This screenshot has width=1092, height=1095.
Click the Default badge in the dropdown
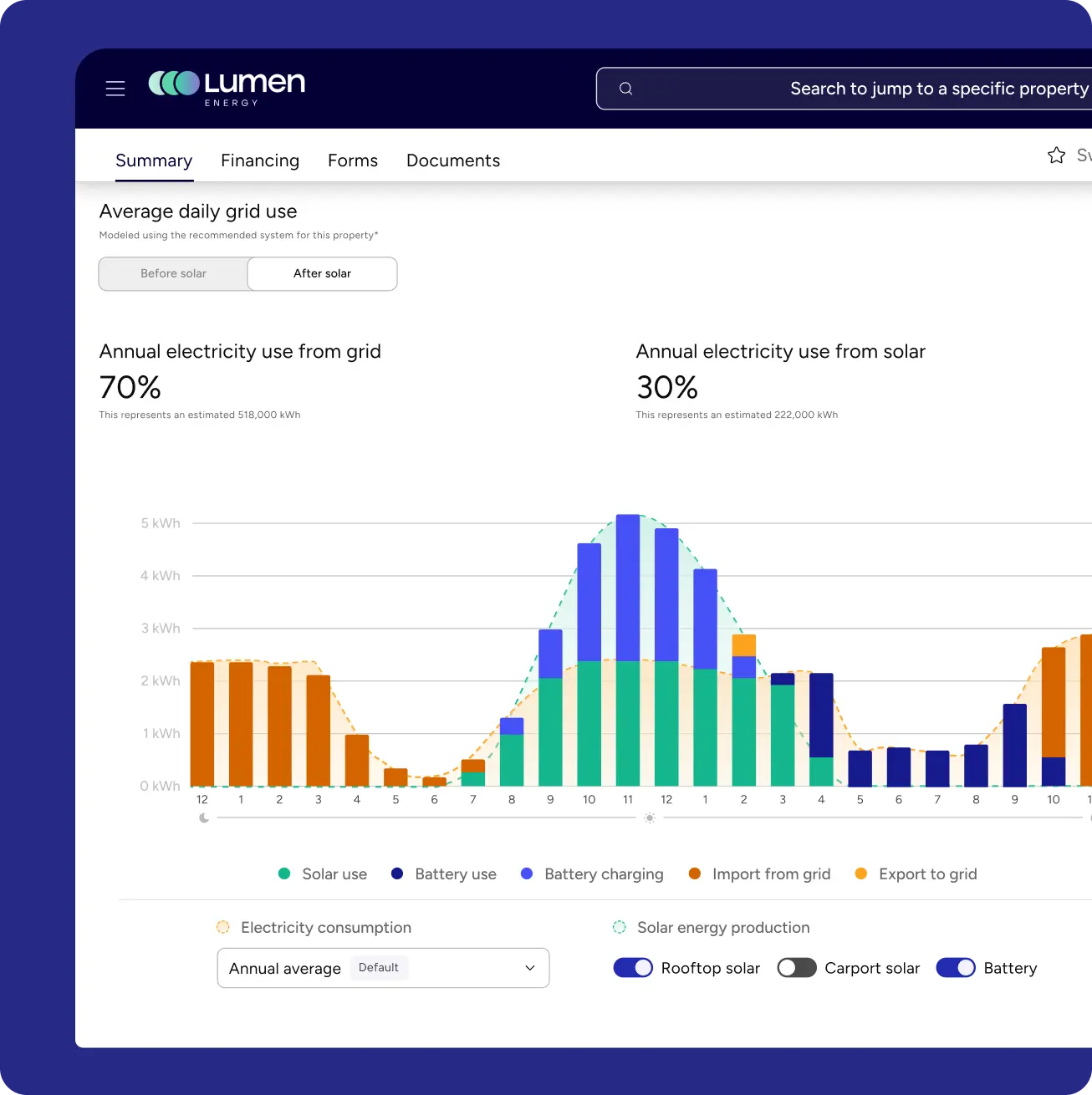[x=379, y=967]
